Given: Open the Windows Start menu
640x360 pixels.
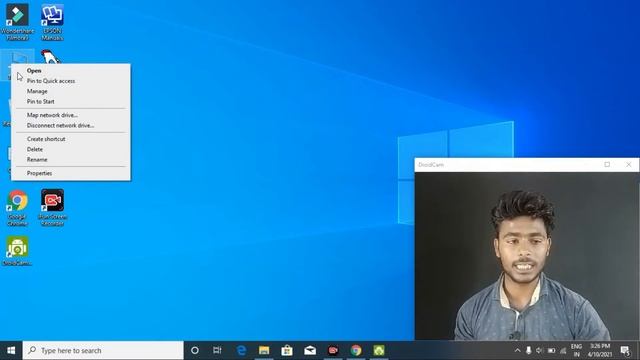Looking at the screenshot, I should tap(11, 350).
